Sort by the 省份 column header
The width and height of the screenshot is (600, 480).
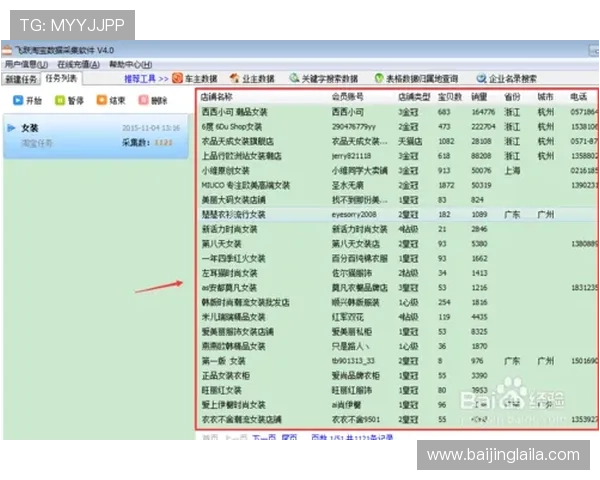pyautogui.click(x=512, y=97)
